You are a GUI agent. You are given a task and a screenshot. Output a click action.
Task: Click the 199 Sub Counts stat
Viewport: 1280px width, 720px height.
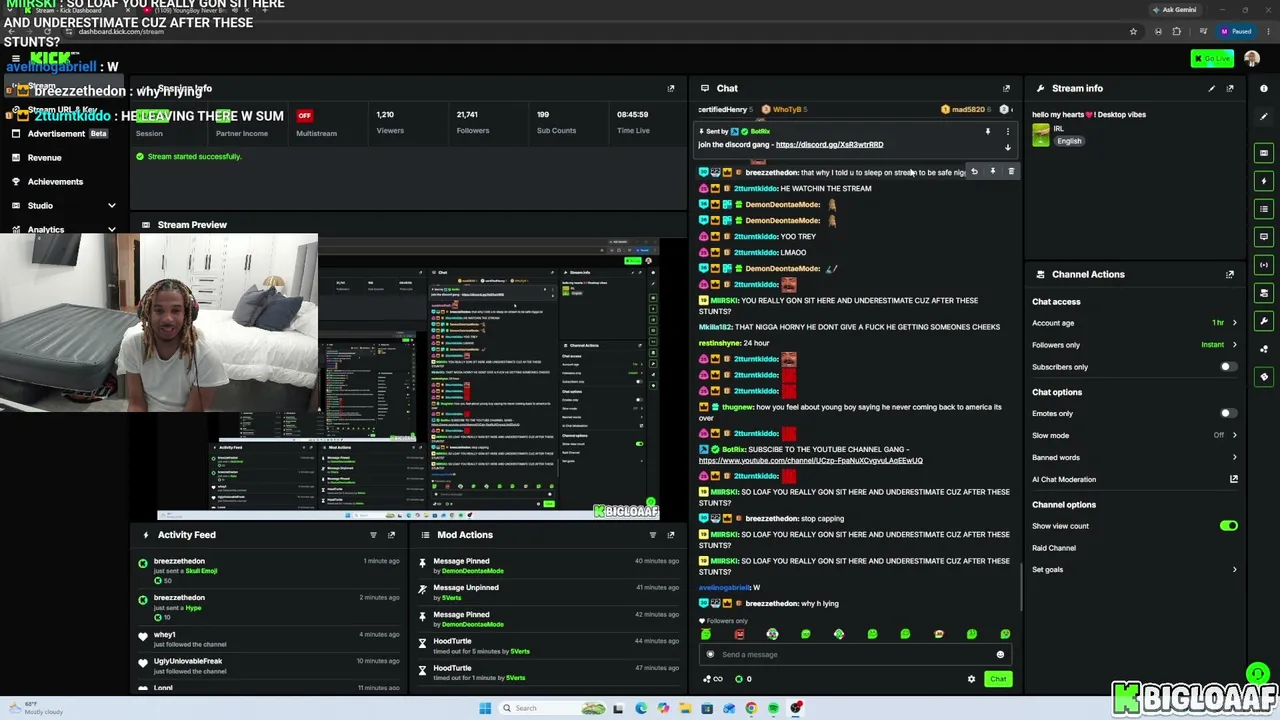(556, 122)
